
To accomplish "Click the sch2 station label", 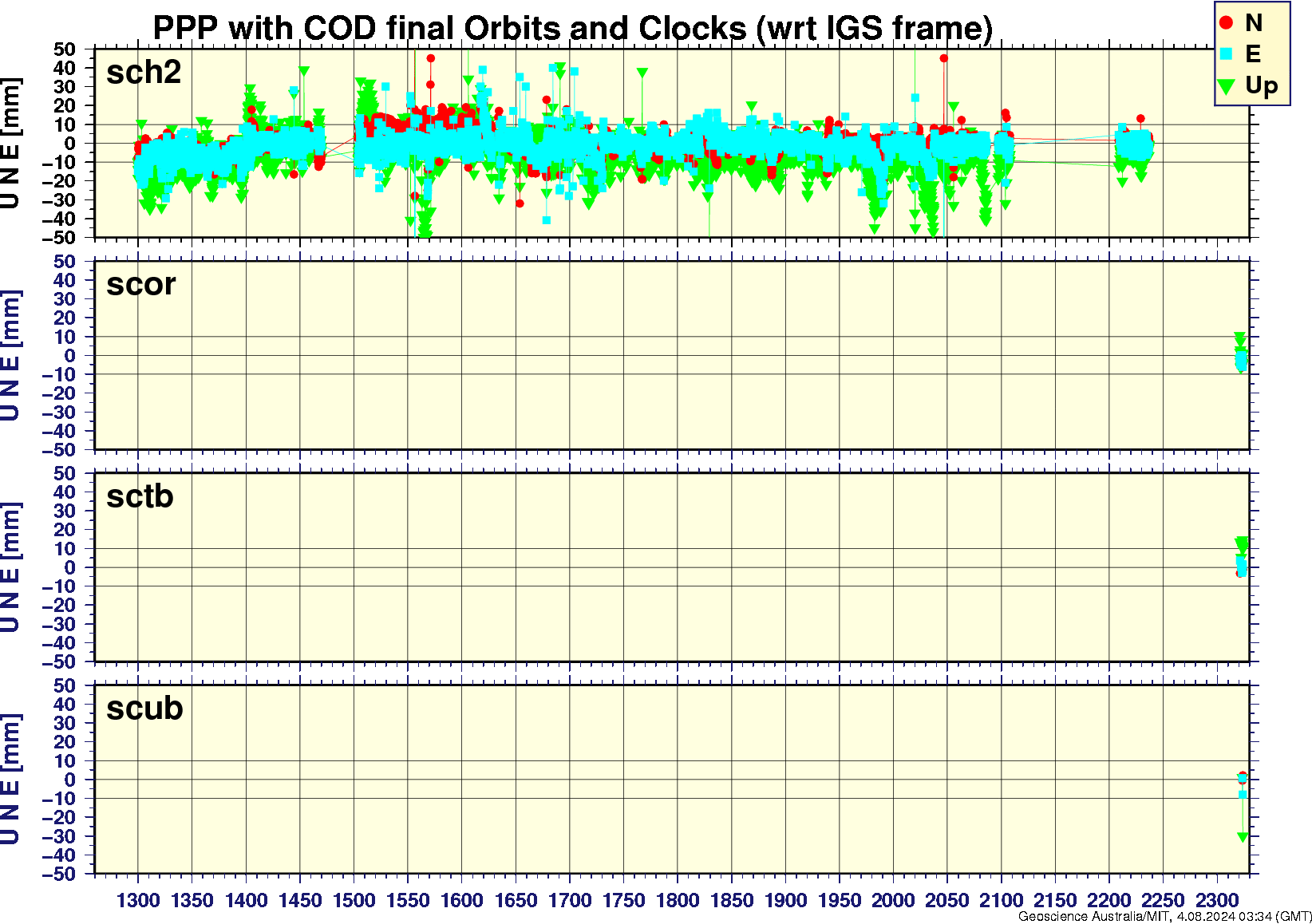I will click(x=144, y=72).
